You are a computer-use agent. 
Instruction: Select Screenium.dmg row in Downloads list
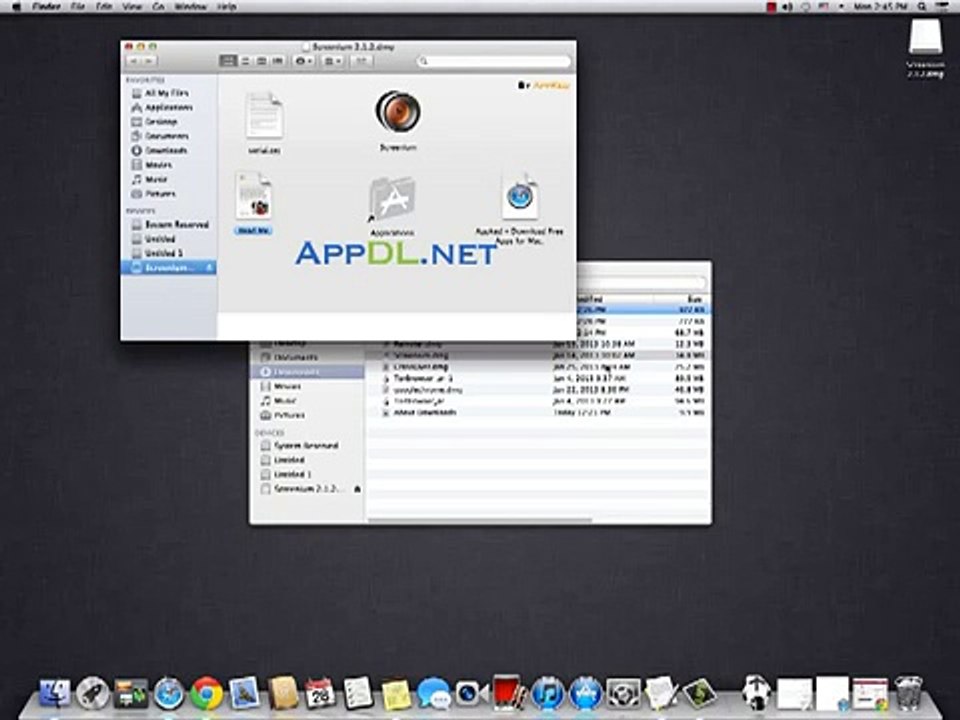tap(539, 355)
